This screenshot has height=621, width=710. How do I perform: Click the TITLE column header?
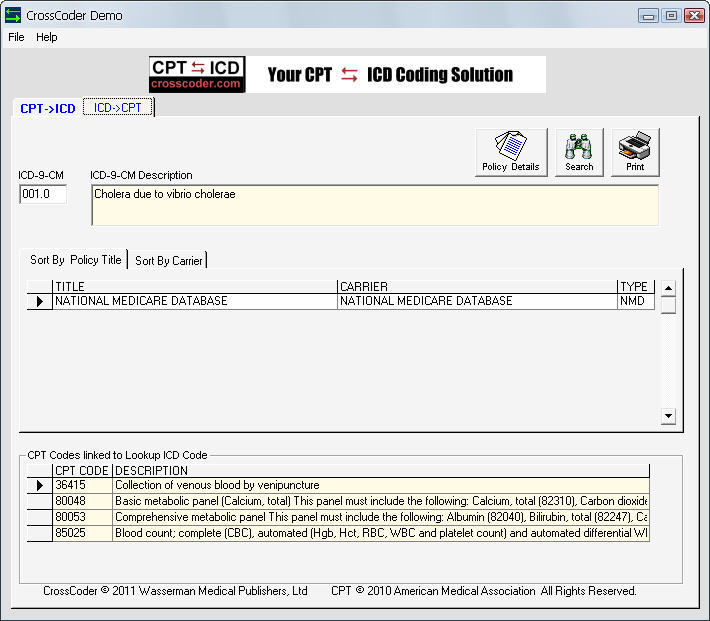[195, 287]
